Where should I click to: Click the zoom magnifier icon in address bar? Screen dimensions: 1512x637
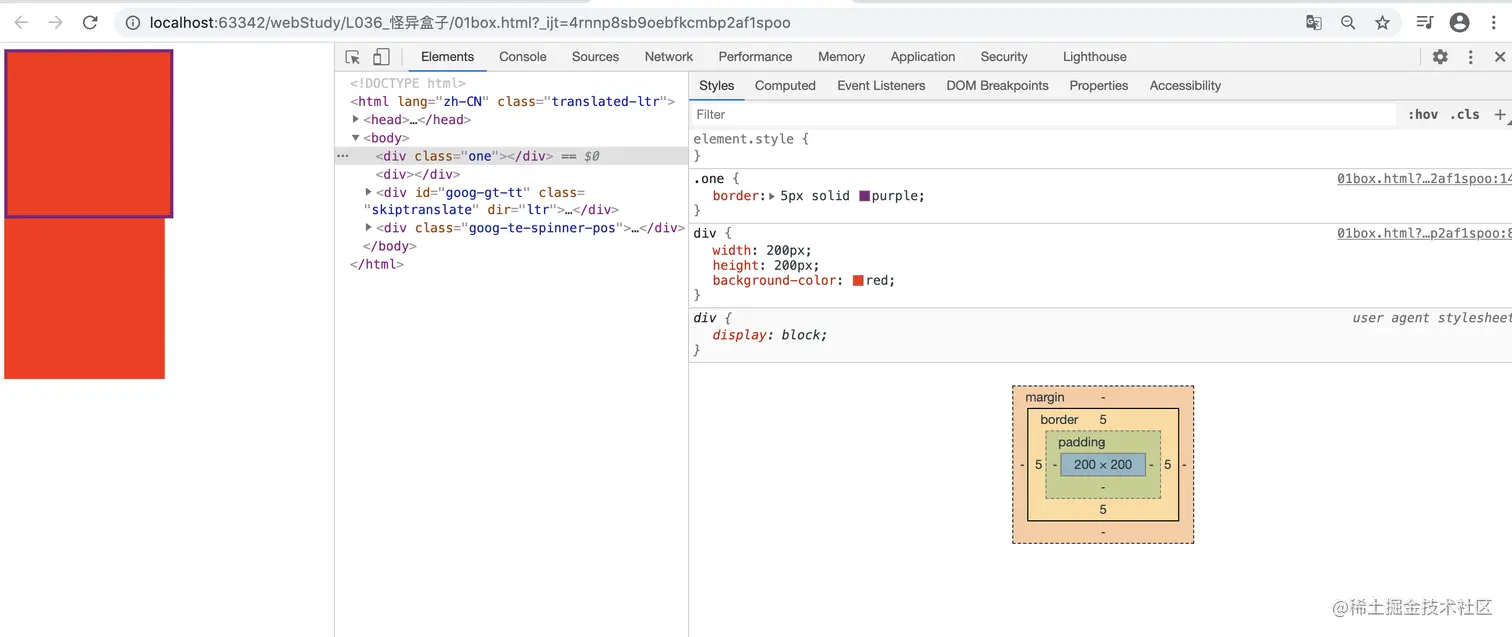(x=1348, y=22)
